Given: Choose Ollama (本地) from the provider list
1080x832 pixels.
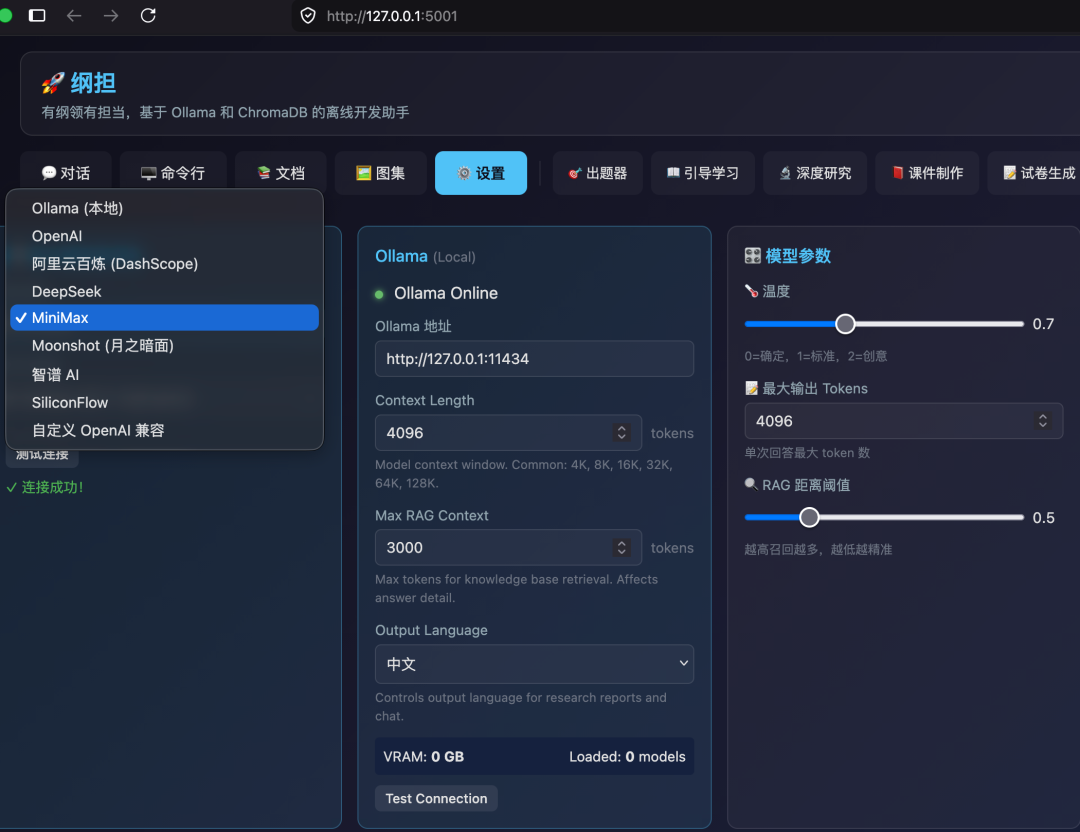Looking at the screenshot, I should click(x=165, y=208).
